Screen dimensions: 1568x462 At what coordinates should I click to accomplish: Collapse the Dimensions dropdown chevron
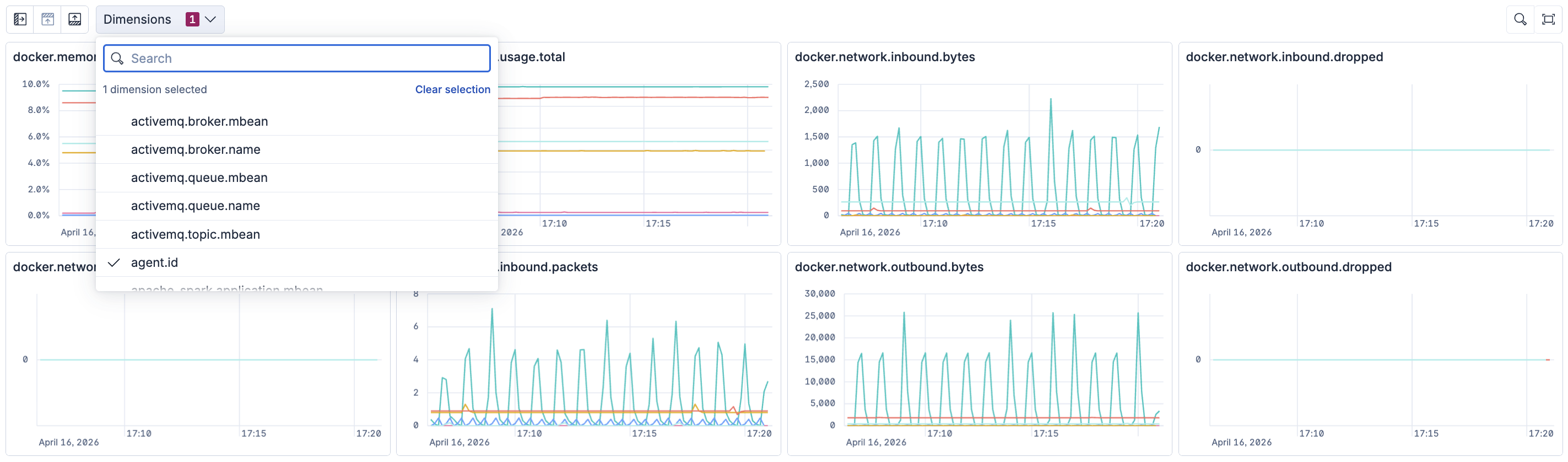[210, 19]
